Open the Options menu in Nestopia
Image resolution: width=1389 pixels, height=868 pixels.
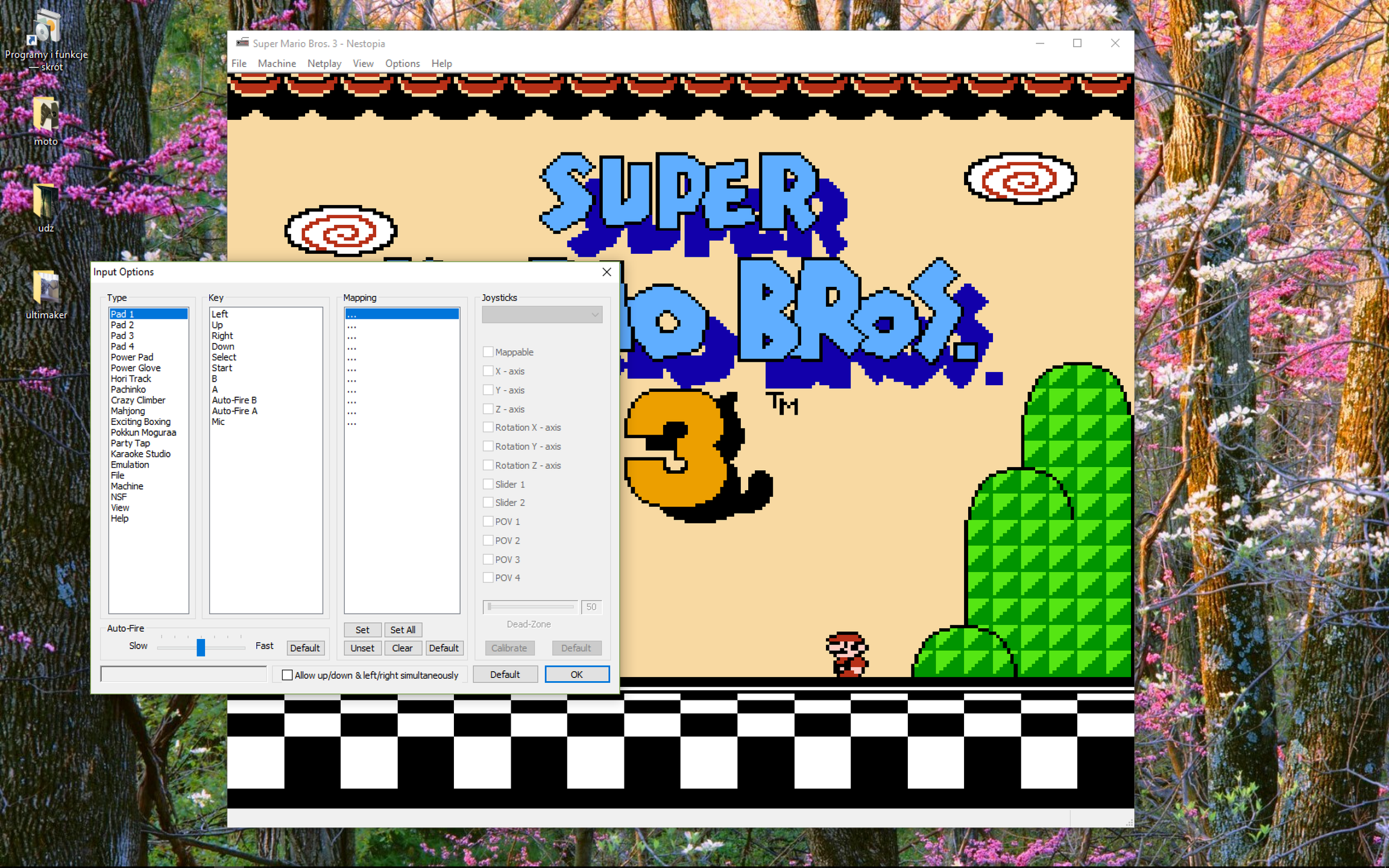pyautogui.click(x=403, y=63)
